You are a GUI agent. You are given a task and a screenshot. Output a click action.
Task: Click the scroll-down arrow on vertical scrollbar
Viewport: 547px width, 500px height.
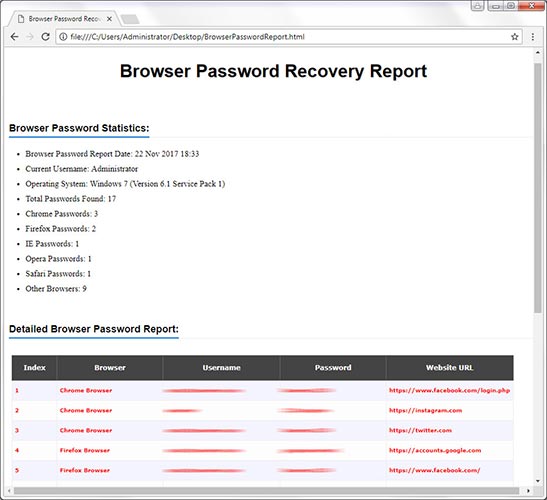[538, 481]
